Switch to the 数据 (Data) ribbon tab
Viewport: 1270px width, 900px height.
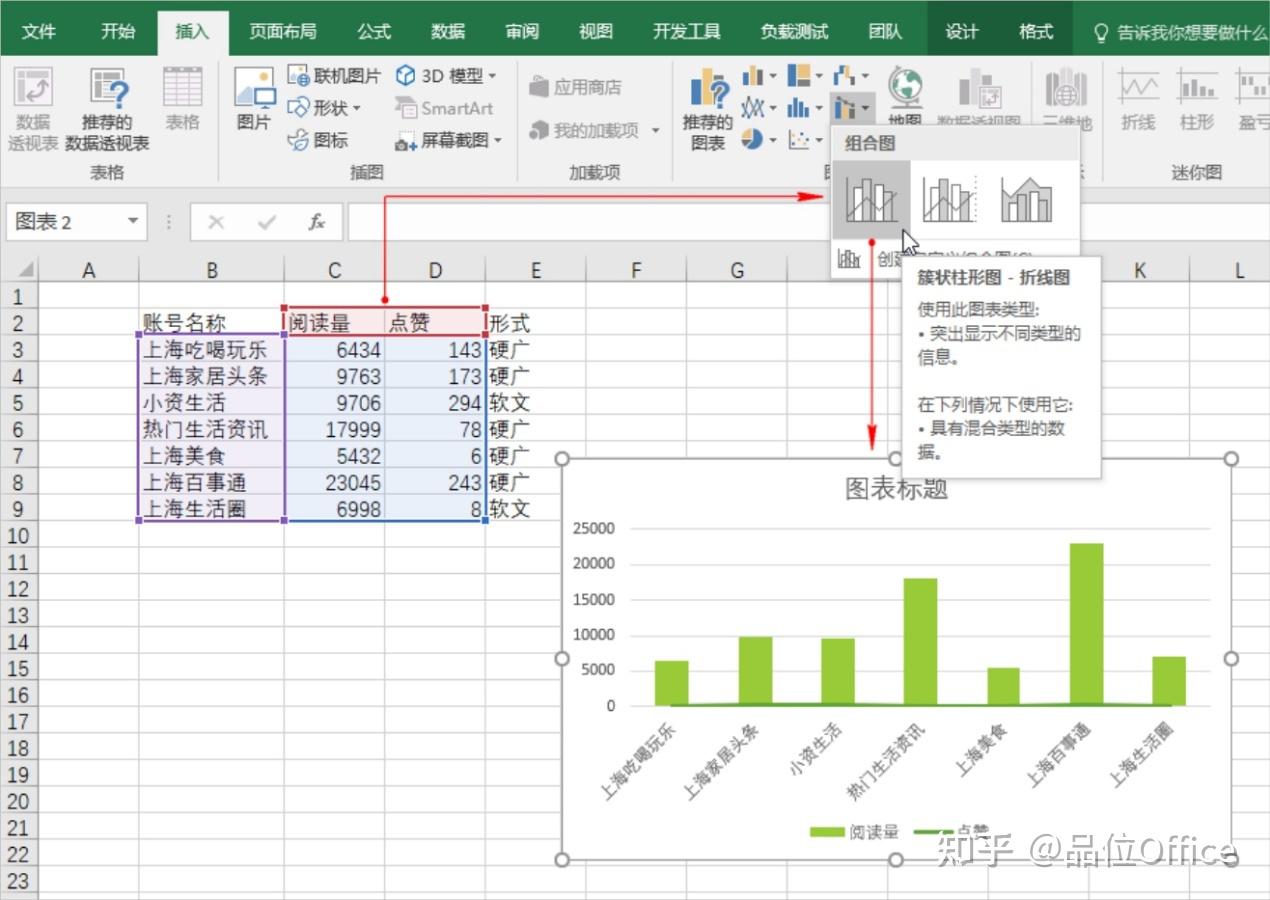tap(446, 31)
